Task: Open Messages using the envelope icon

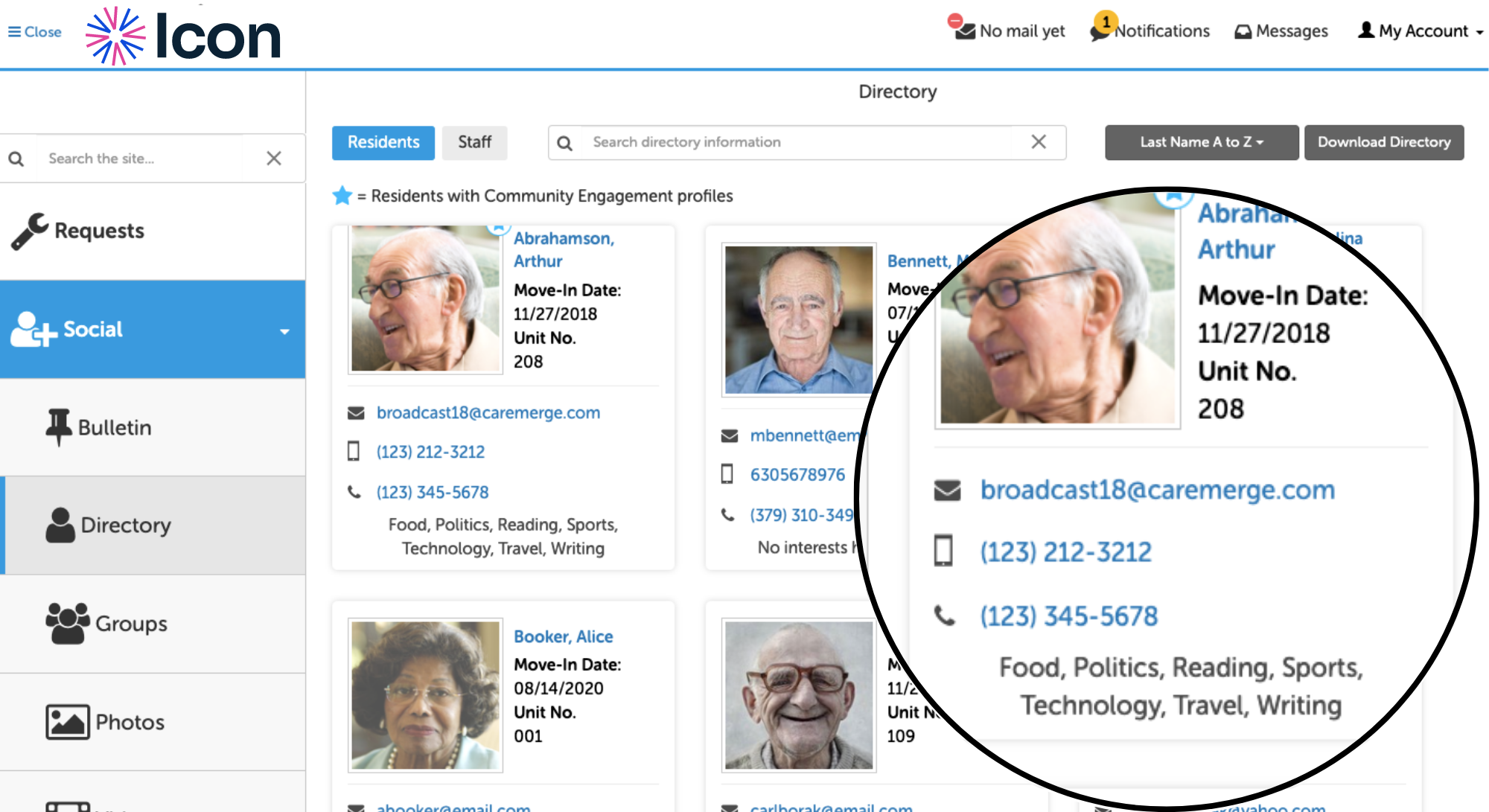Action: pos(1242,31)
